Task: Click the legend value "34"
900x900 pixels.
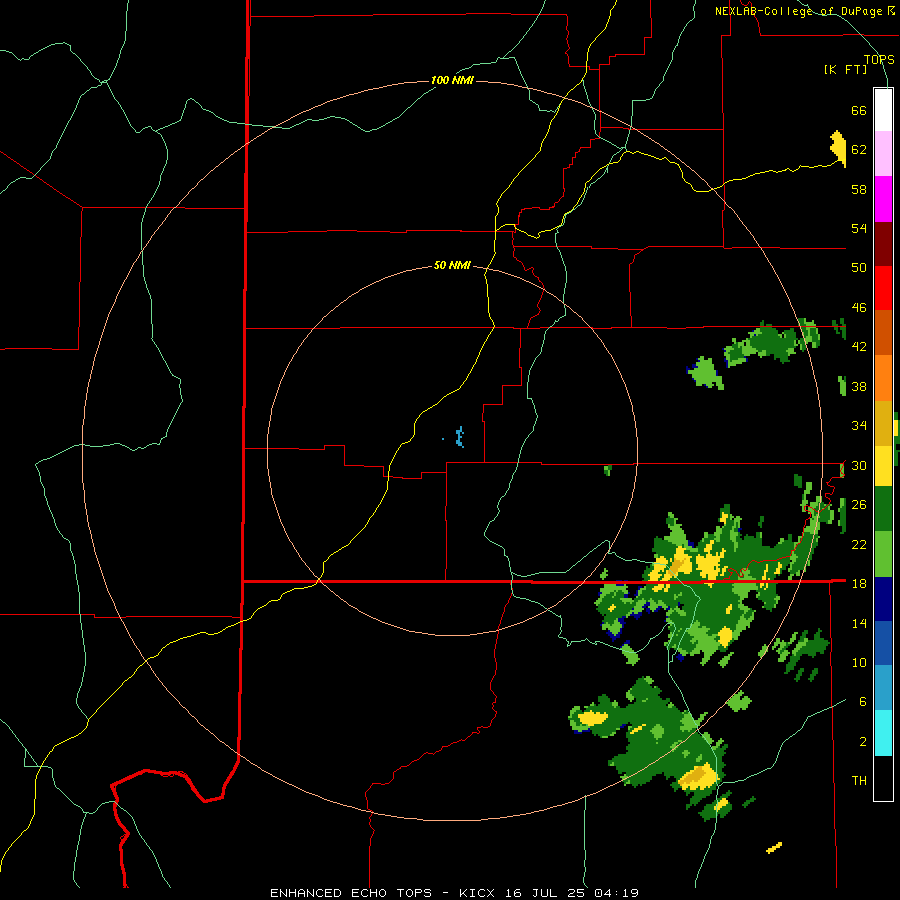Action: pyautogui.click(x=859, y=426)
